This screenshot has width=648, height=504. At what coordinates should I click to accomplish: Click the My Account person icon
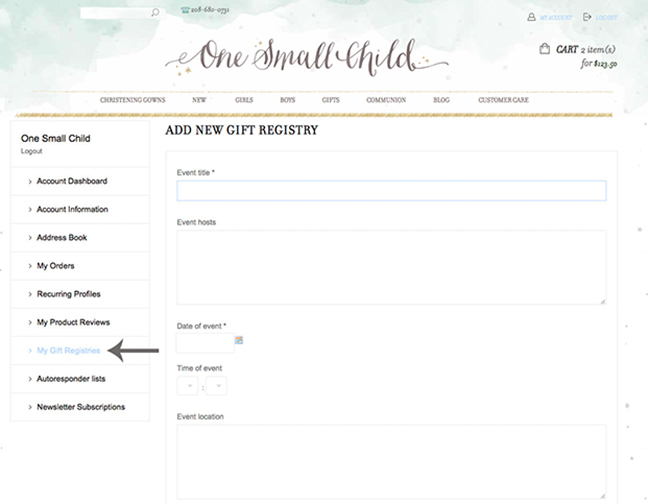click(531, 17)
